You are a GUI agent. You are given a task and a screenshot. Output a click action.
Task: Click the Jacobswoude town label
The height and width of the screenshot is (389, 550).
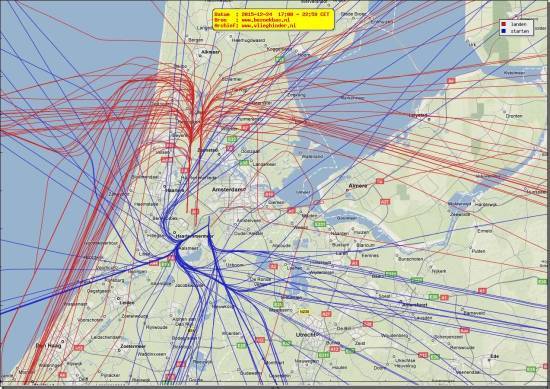189,285
